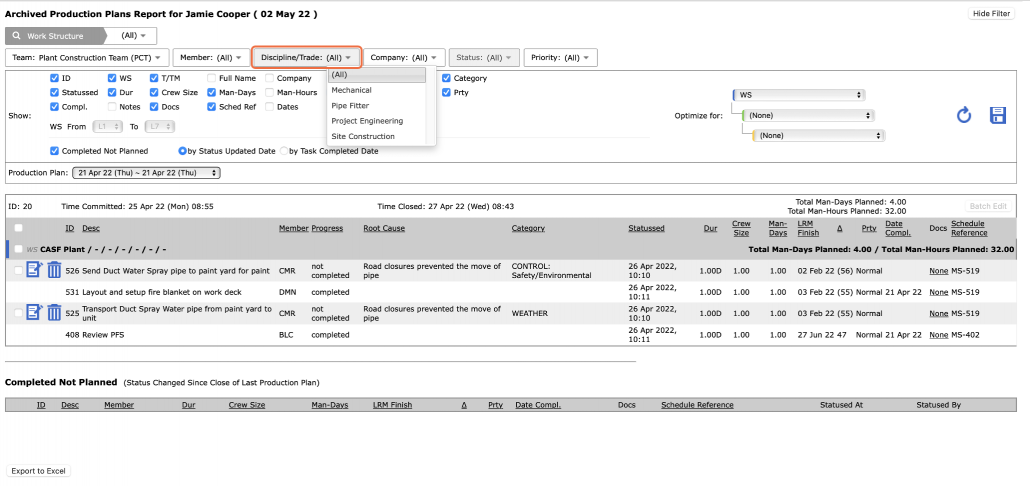Open the WS To L7 level selector

coord(160,127)
